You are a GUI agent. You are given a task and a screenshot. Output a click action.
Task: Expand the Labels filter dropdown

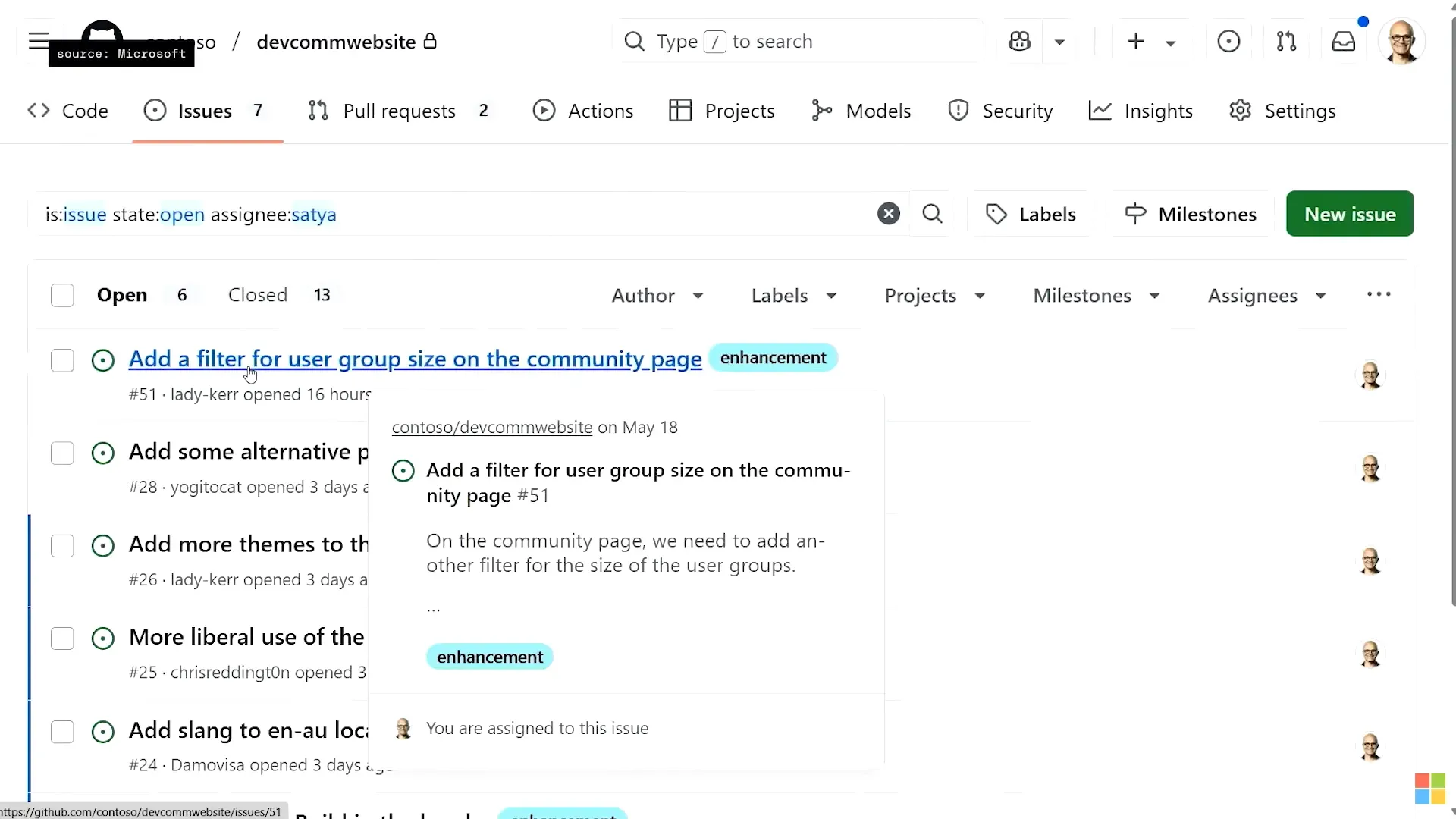[x=794, y=296]
